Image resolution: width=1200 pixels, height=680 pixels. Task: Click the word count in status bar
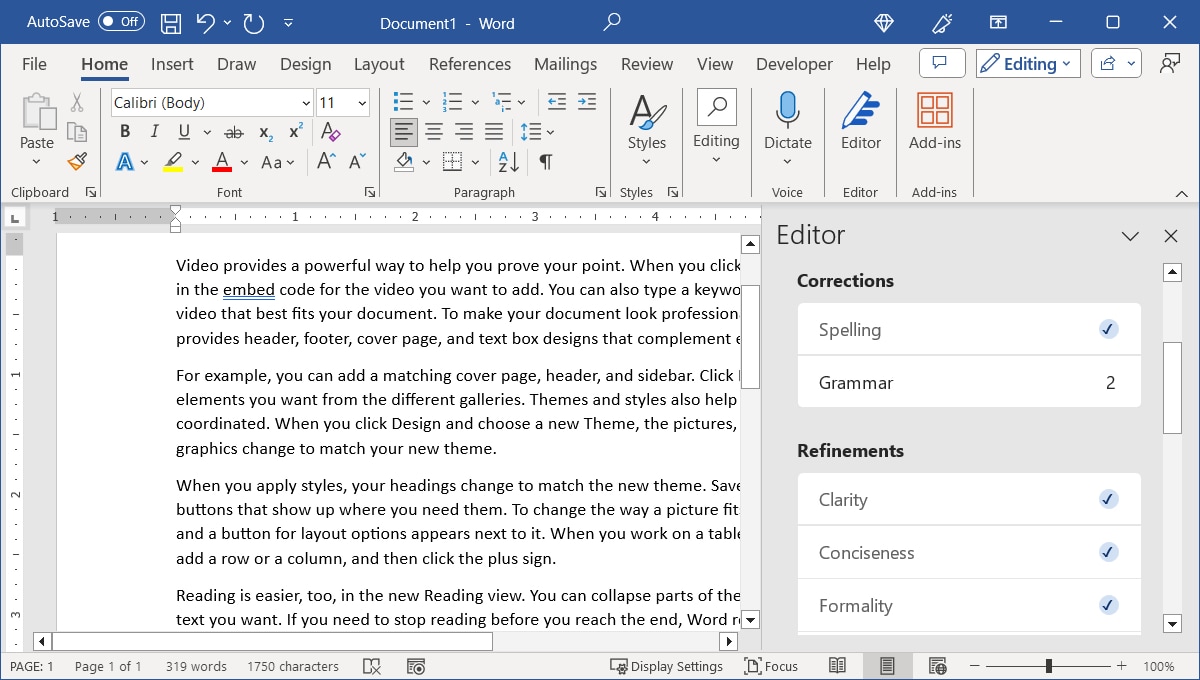coord(195,666)
